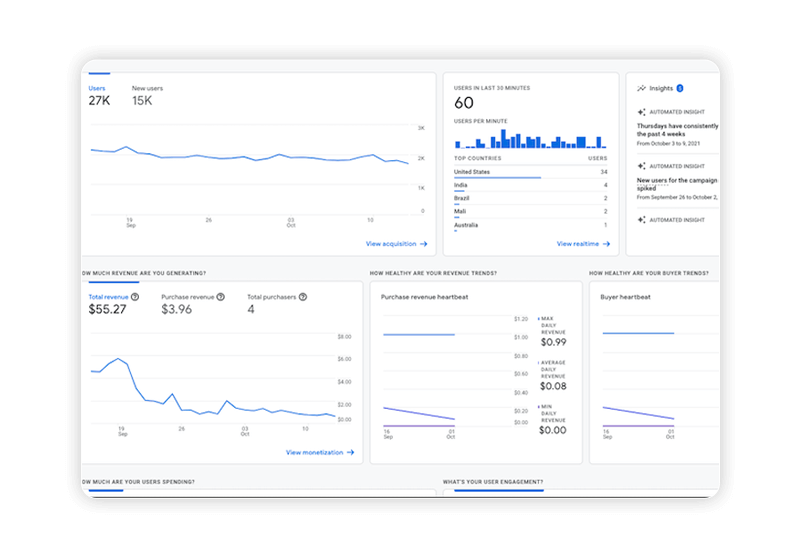The image size is (800, 560).
Task: Click the first Automated Insight sparkle icon
Action: (641, 112)
